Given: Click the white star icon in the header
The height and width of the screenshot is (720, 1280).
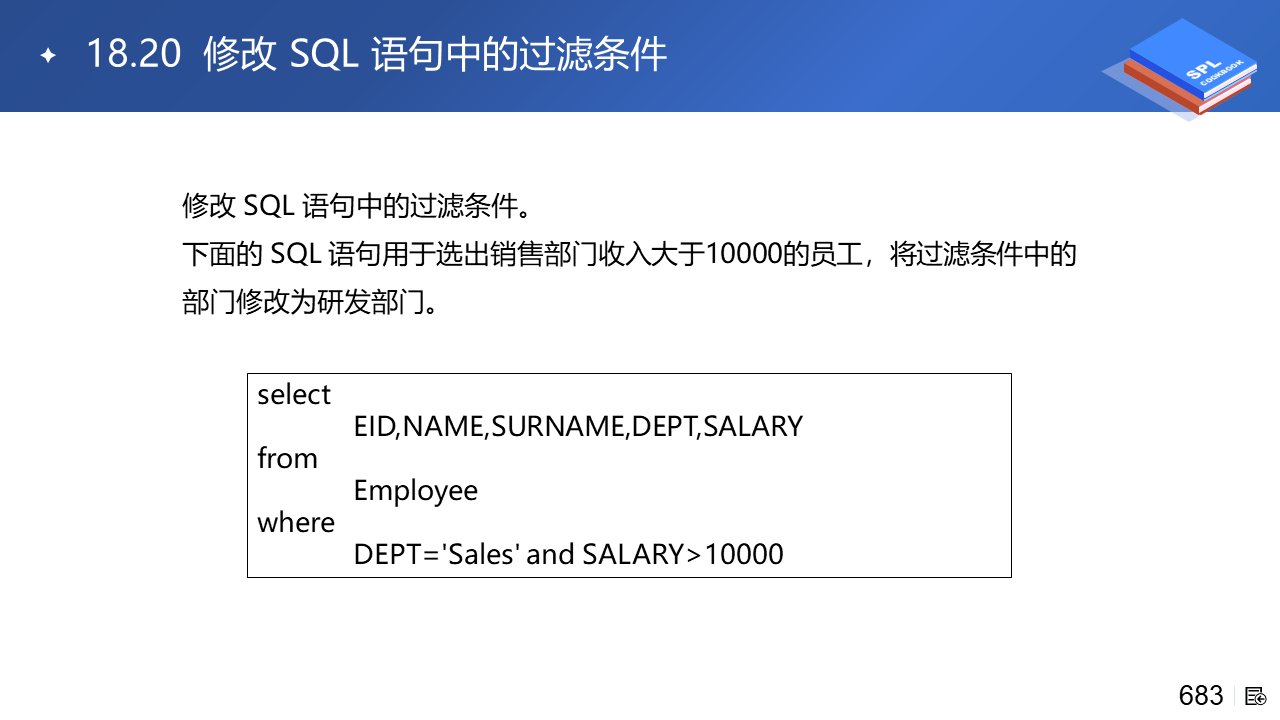Looking at the screenshot, I should click(x=47, y=55).
